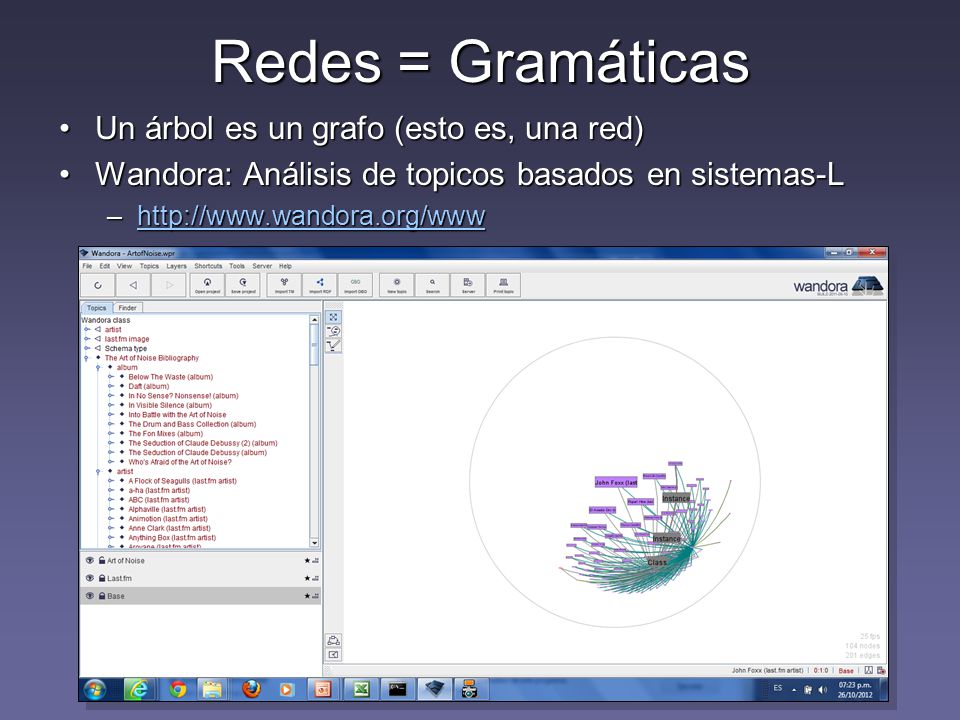Open the Topics menu
The image size is (960, 720).
149,266
